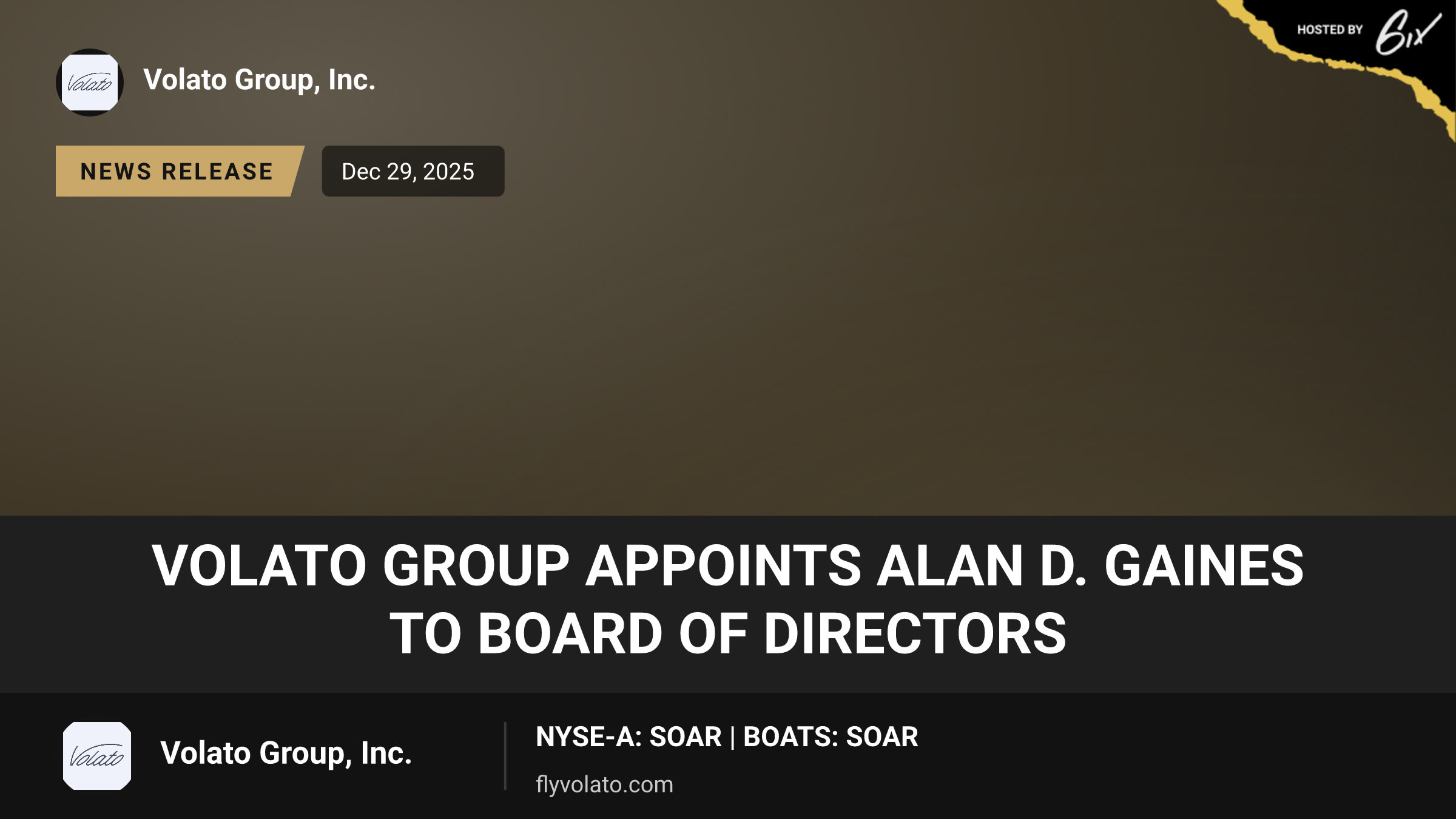Open Volato Group, Inc. name in header
The image size is (1456, 819).
pyautogui.click(x=260, y=79)
